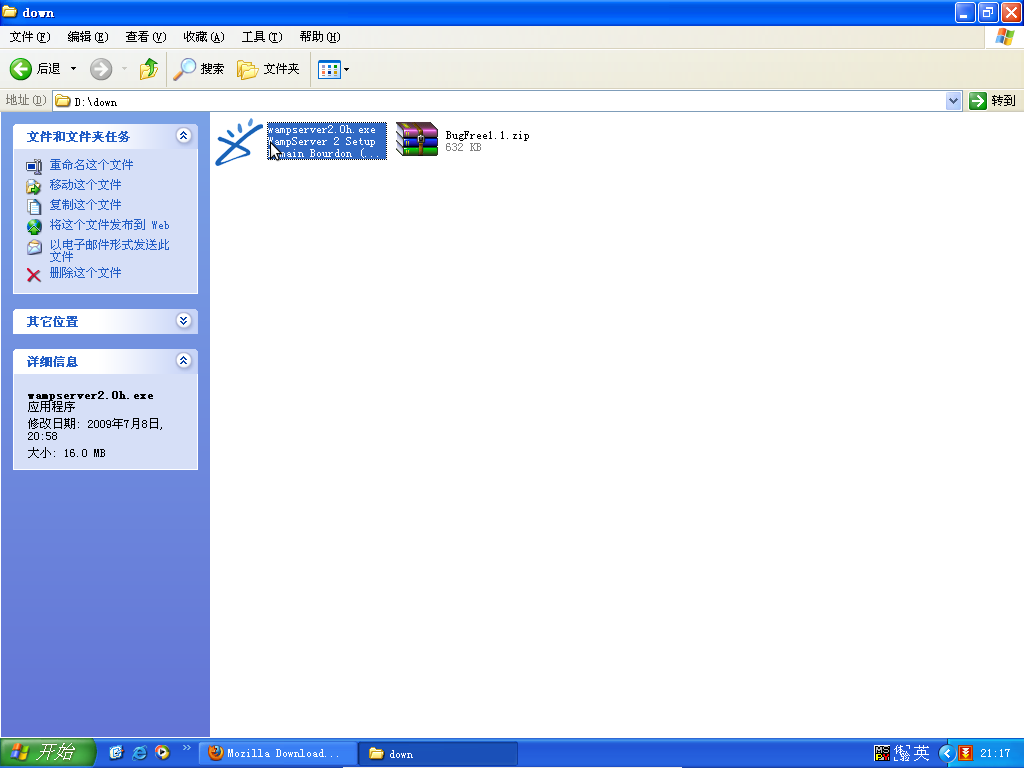Click 重命名这个文件 link

(91, 165)
